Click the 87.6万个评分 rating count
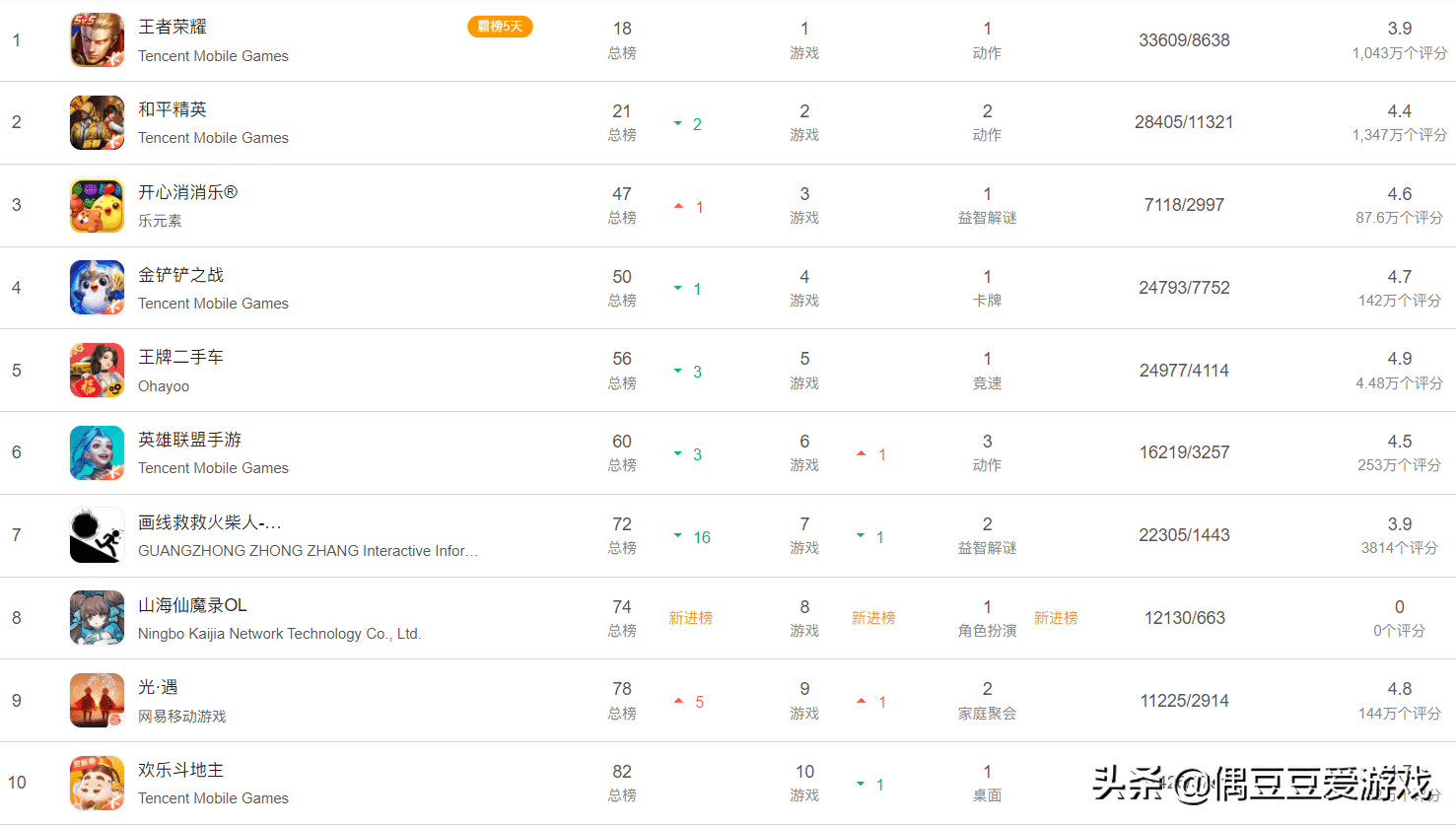 click(1399, 218)
